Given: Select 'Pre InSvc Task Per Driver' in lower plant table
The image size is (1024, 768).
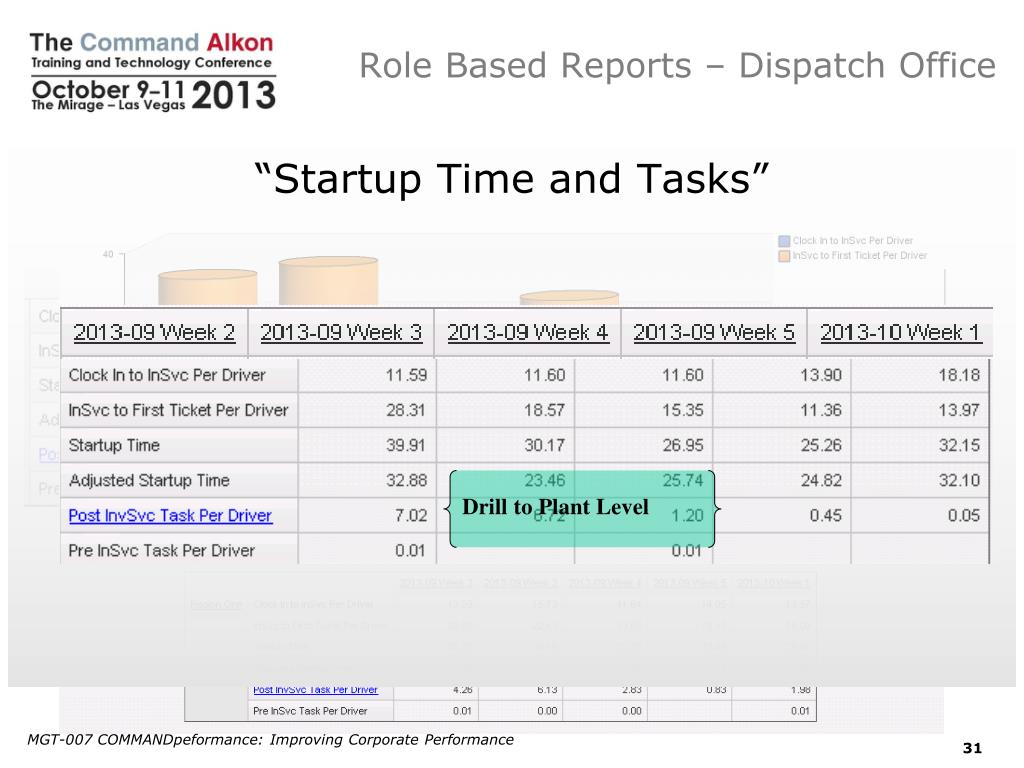Looking at the screenshot, I should coord(310,711).
